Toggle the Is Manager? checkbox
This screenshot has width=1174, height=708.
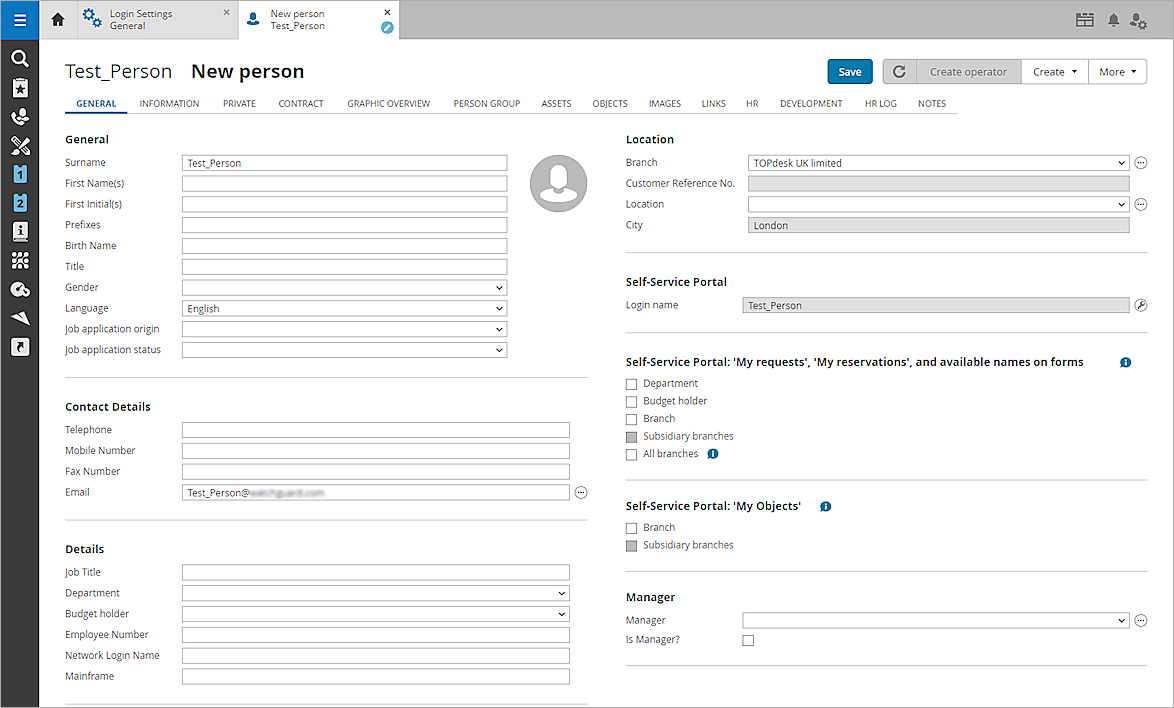tap(748, 640)
